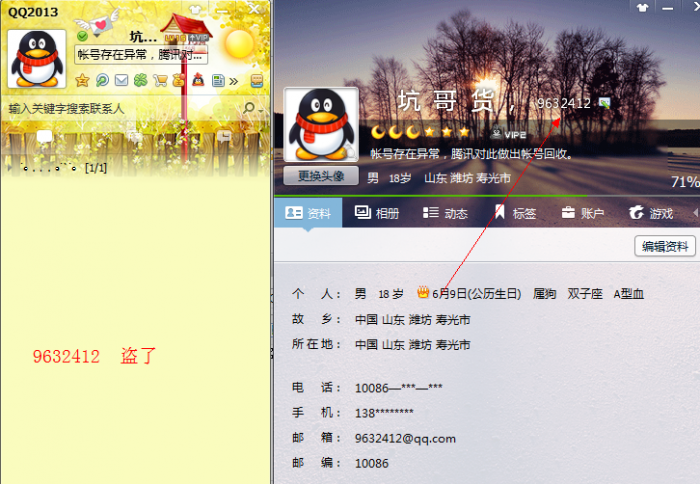Click the profile penguin avatar in profile window

(321, 124)
